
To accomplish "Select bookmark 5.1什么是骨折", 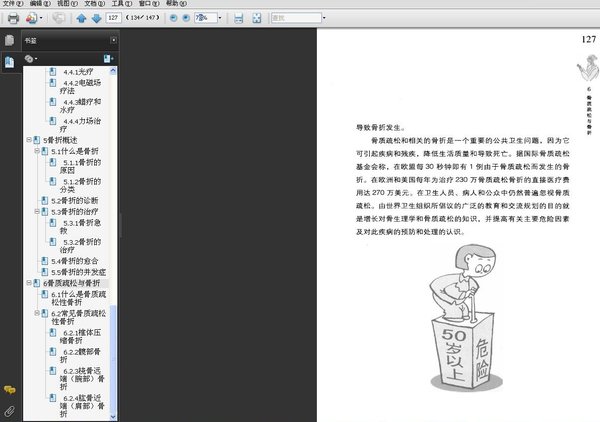I will (75, 151).
